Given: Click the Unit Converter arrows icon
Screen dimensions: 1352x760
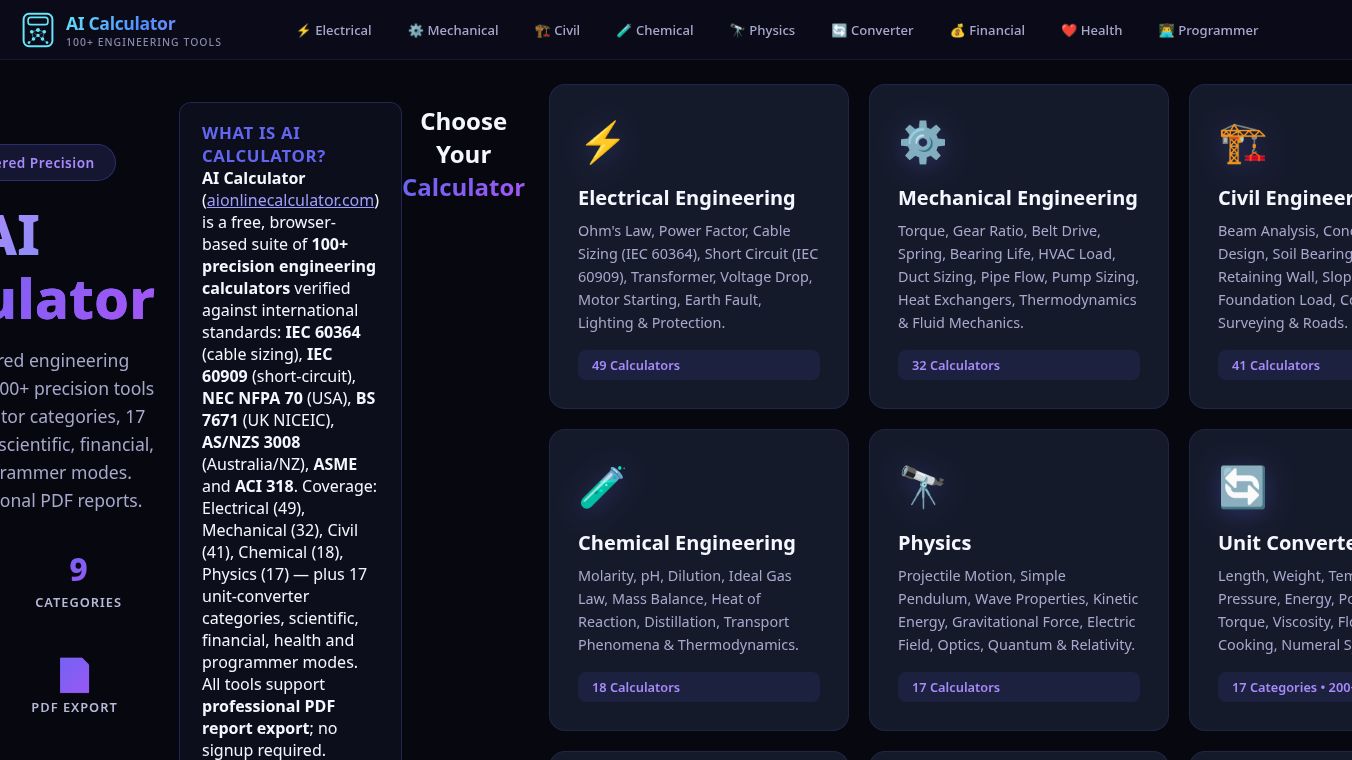Looking at the screenshot, I should 1242,488.
